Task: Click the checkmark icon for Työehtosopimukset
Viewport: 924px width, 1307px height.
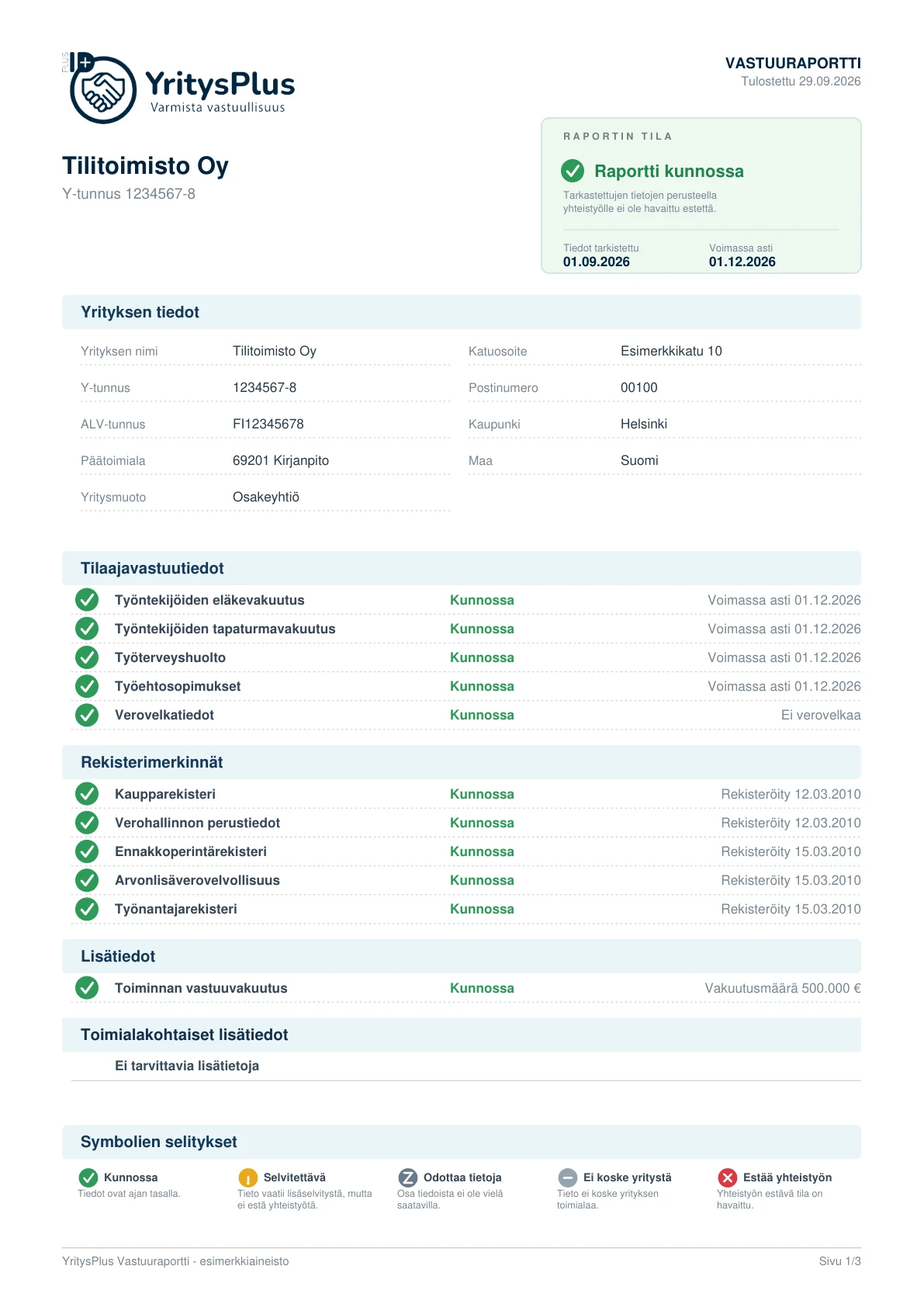Action: pyautogui.click(x=87, y=686)
